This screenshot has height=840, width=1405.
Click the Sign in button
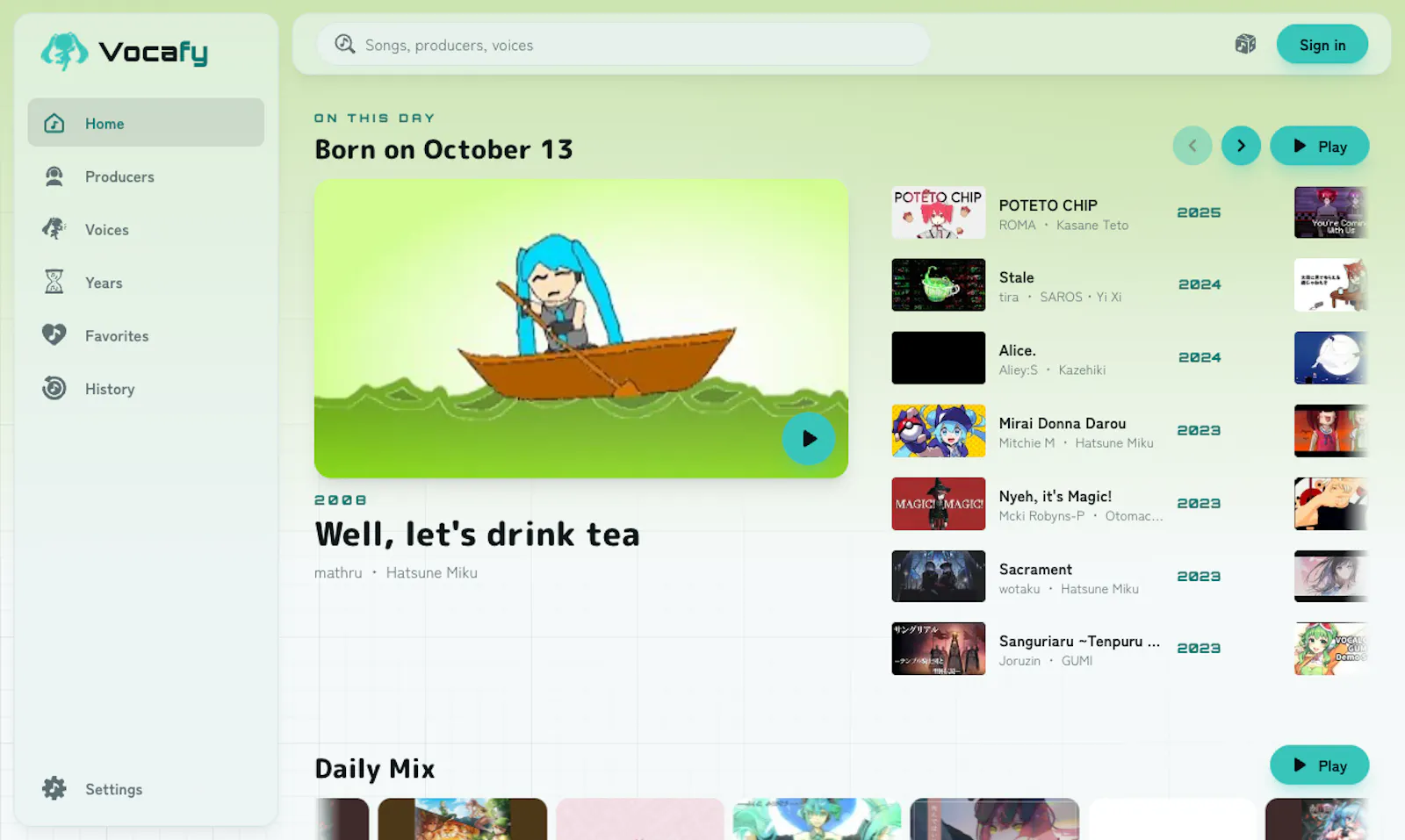coord(1322,44)
